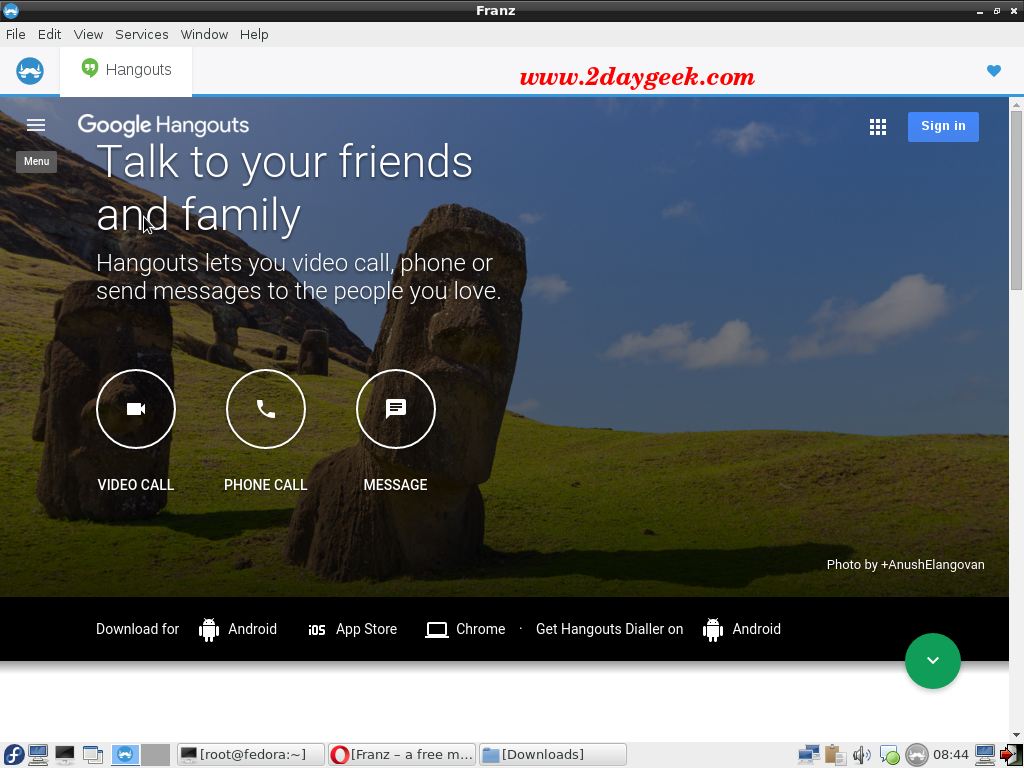Click the Franz mustache logo icon

(30, 71)
